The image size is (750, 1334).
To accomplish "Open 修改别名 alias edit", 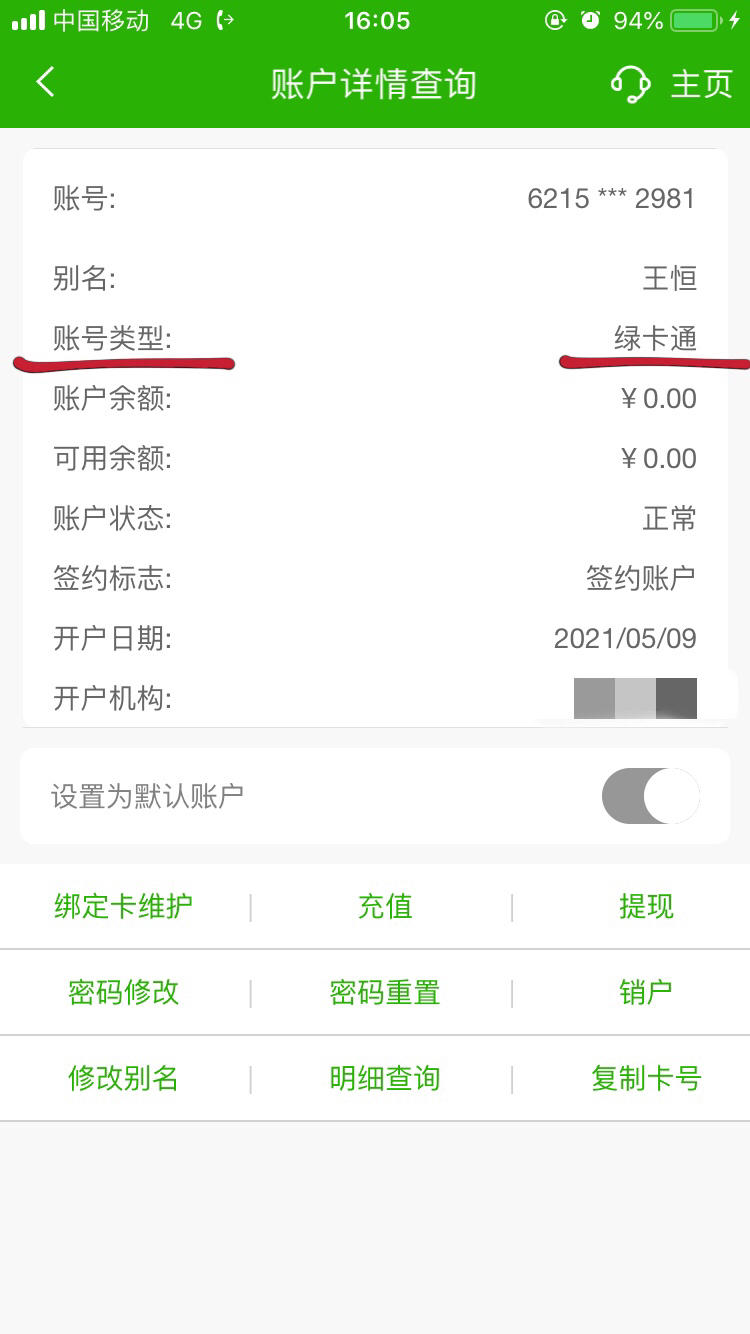I will 124,1078.
